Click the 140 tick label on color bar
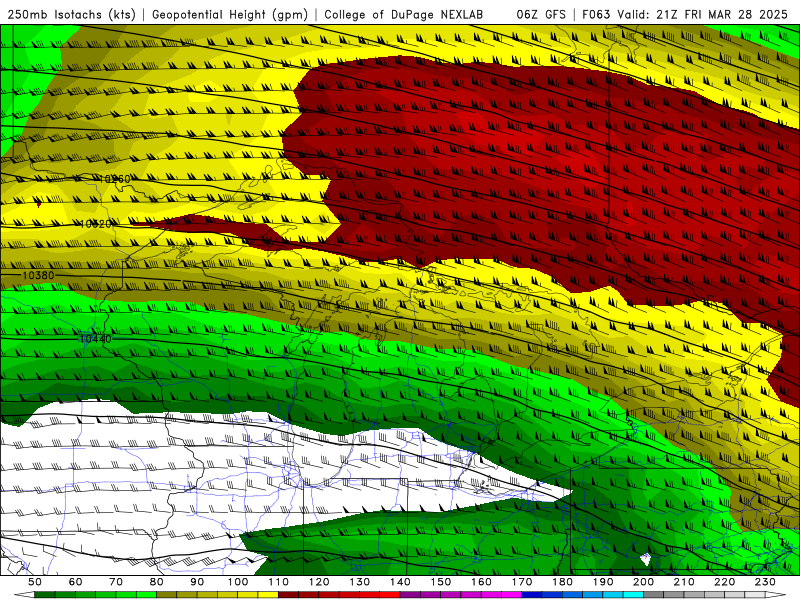This screenshot has height=600, width=800. (x=401, y=582)
